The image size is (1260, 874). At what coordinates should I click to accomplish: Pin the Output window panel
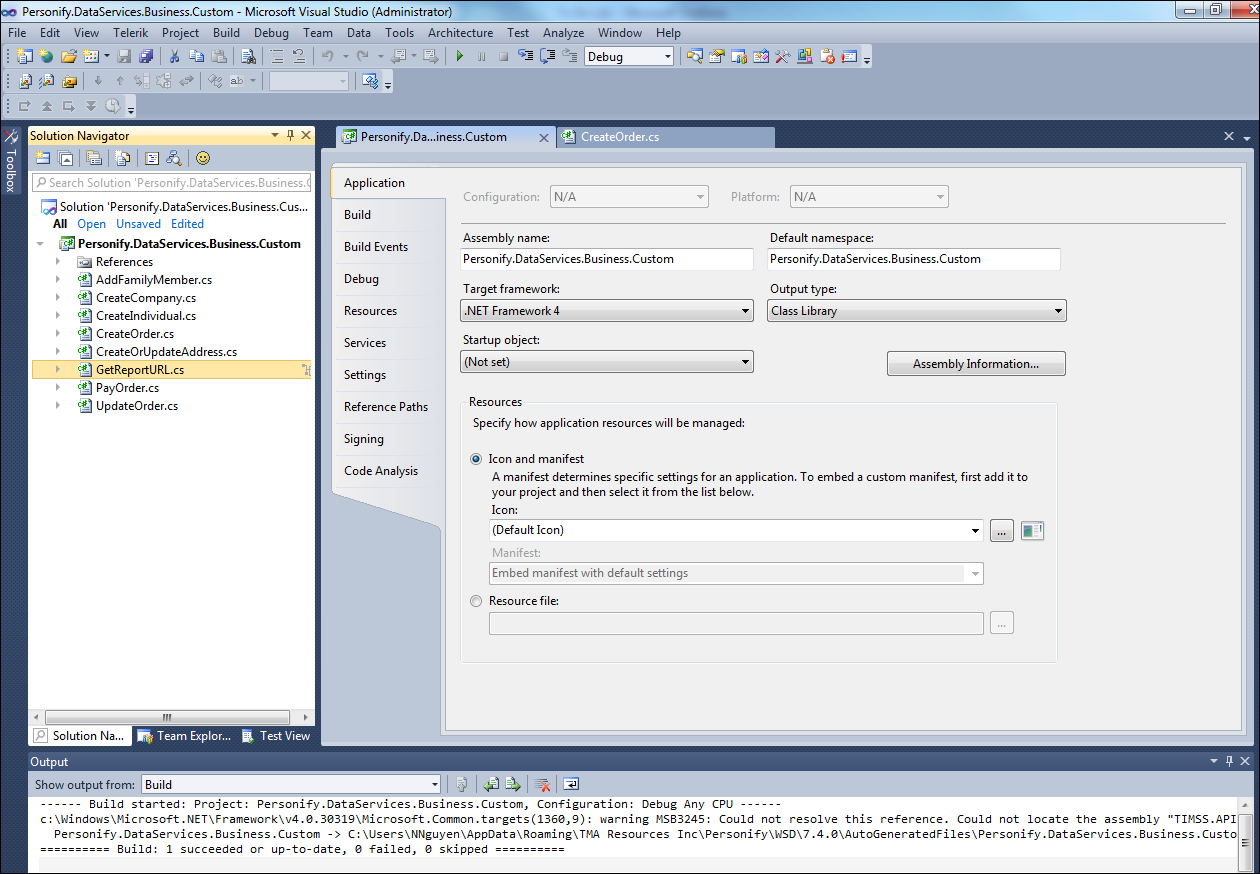click(x=1229, y=762)
